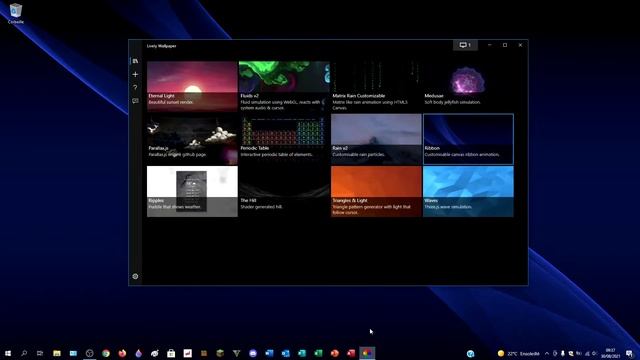The width and height of the screenshot is (640, 360).
Task: Click the taskbar Search magnifier
Action: click(x=24, y=353)
